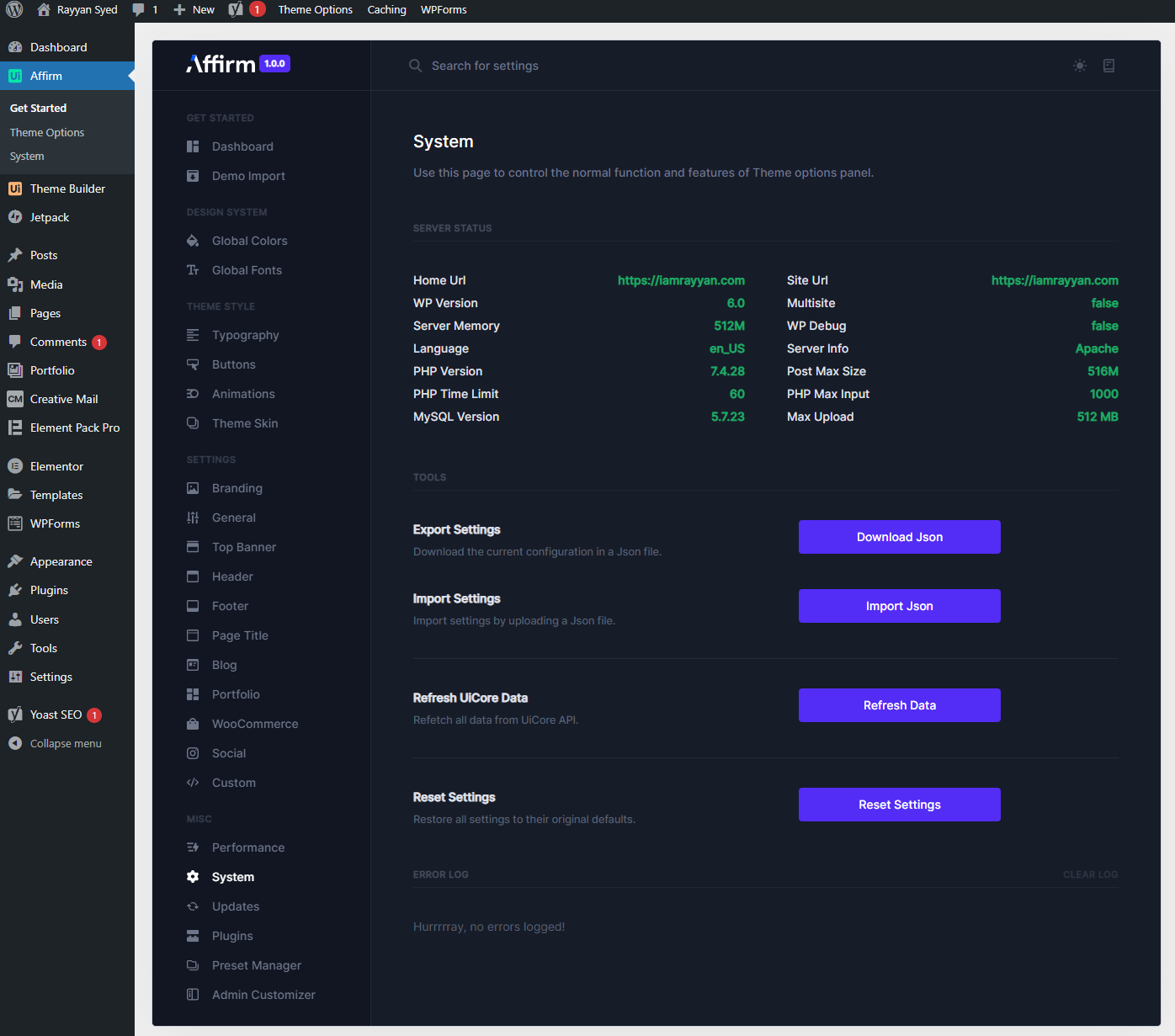Open Theme Builder in WordPress sidebar
Screen dimensions: 1175x1036
pos(67,189)
